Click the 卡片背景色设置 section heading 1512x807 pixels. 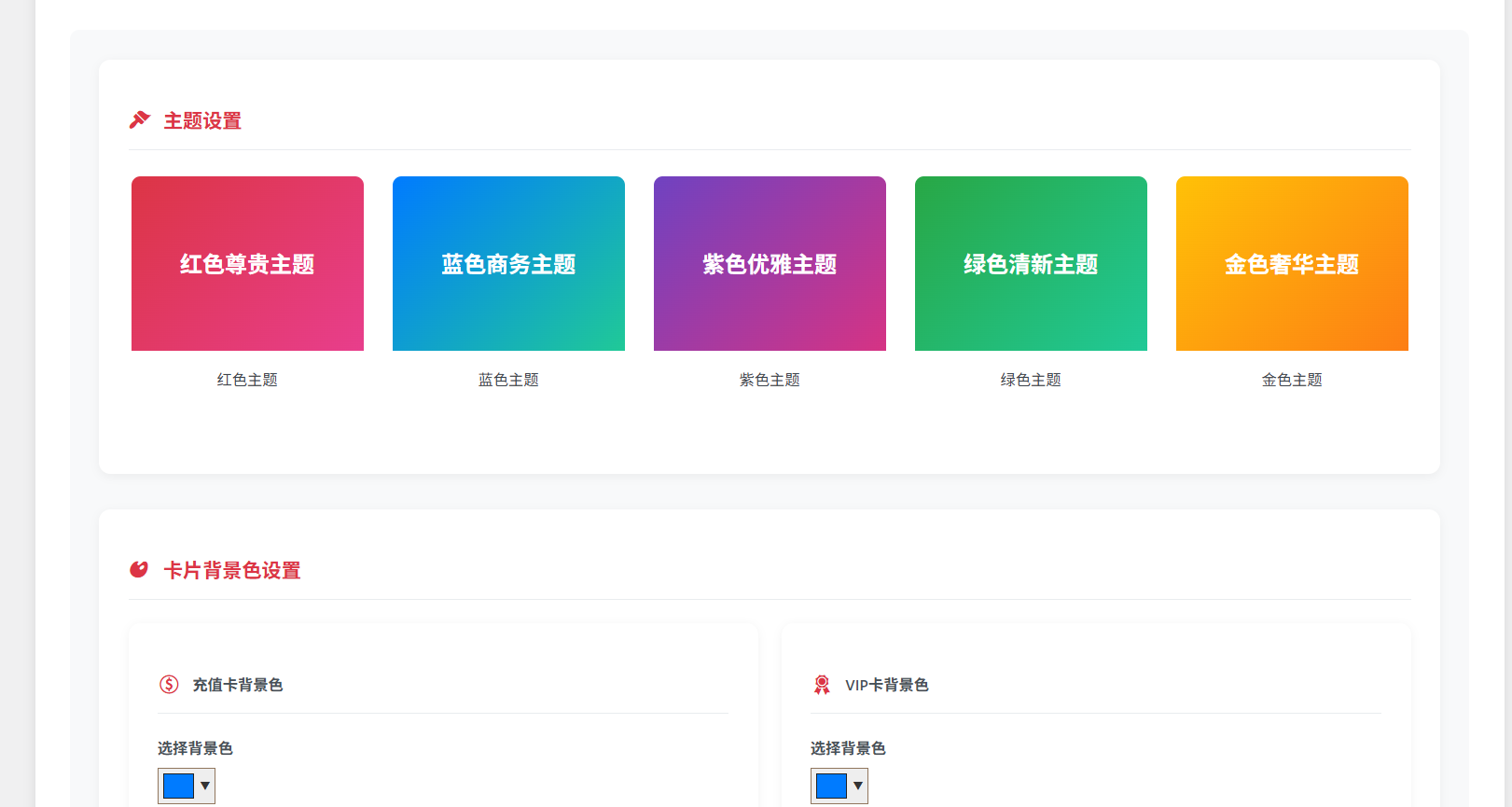232,571
